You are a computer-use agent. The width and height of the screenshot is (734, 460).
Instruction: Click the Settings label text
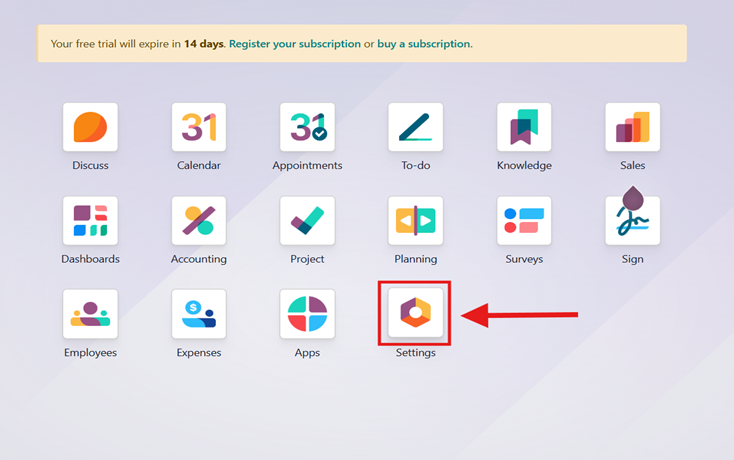[x=416, y=353]
